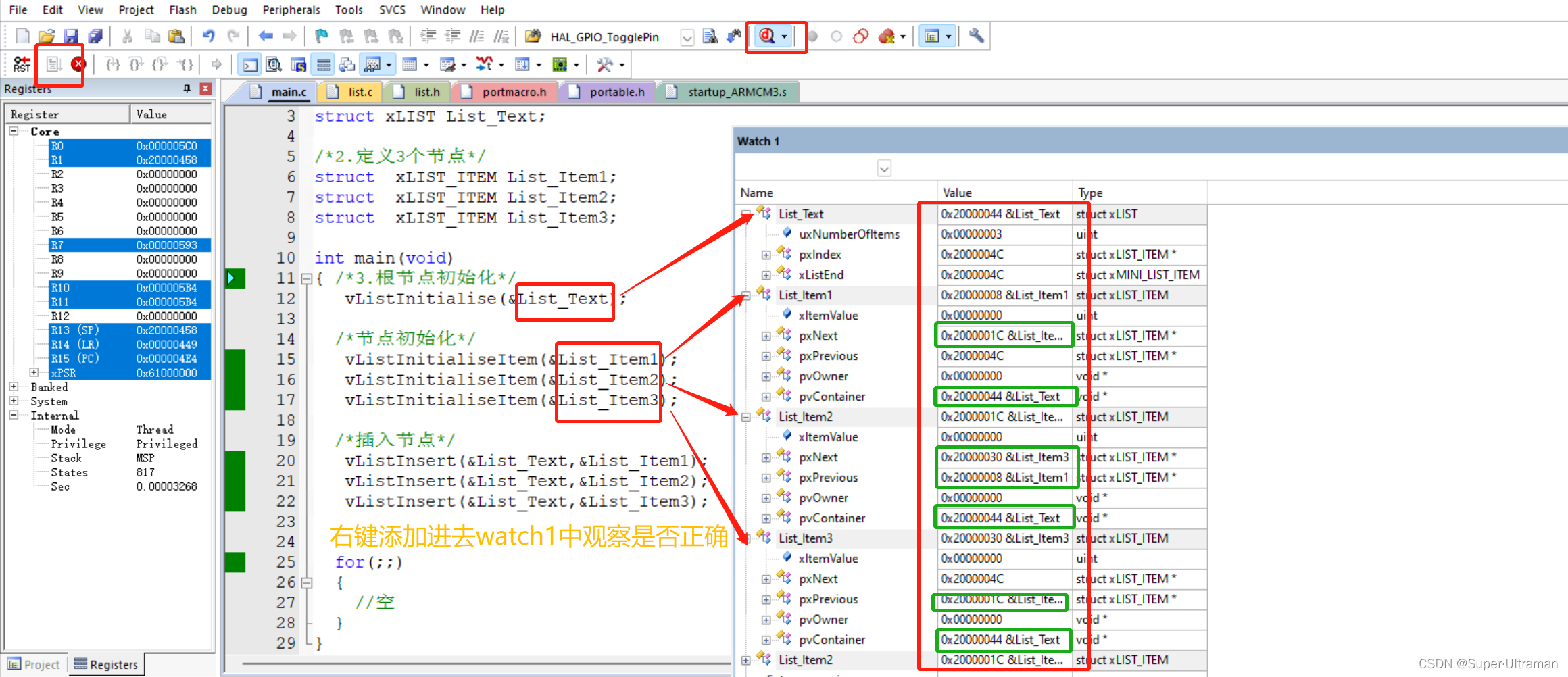This screenshot has width=1568, height=677.
Task: Reset the CPU with RST icon
Action: click(x=22, y=65)
